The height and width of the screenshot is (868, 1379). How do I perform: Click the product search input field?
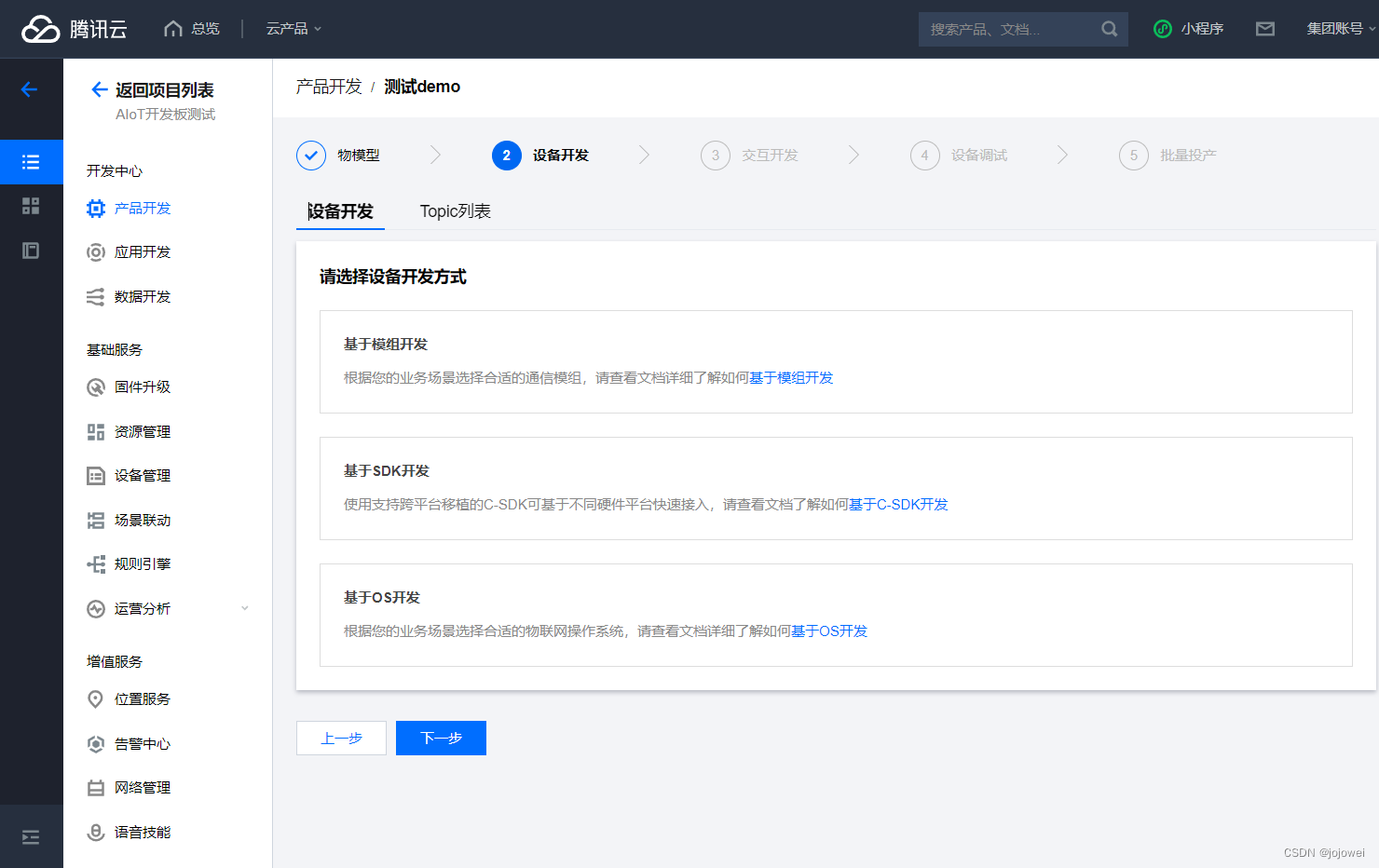point(1006,29)
